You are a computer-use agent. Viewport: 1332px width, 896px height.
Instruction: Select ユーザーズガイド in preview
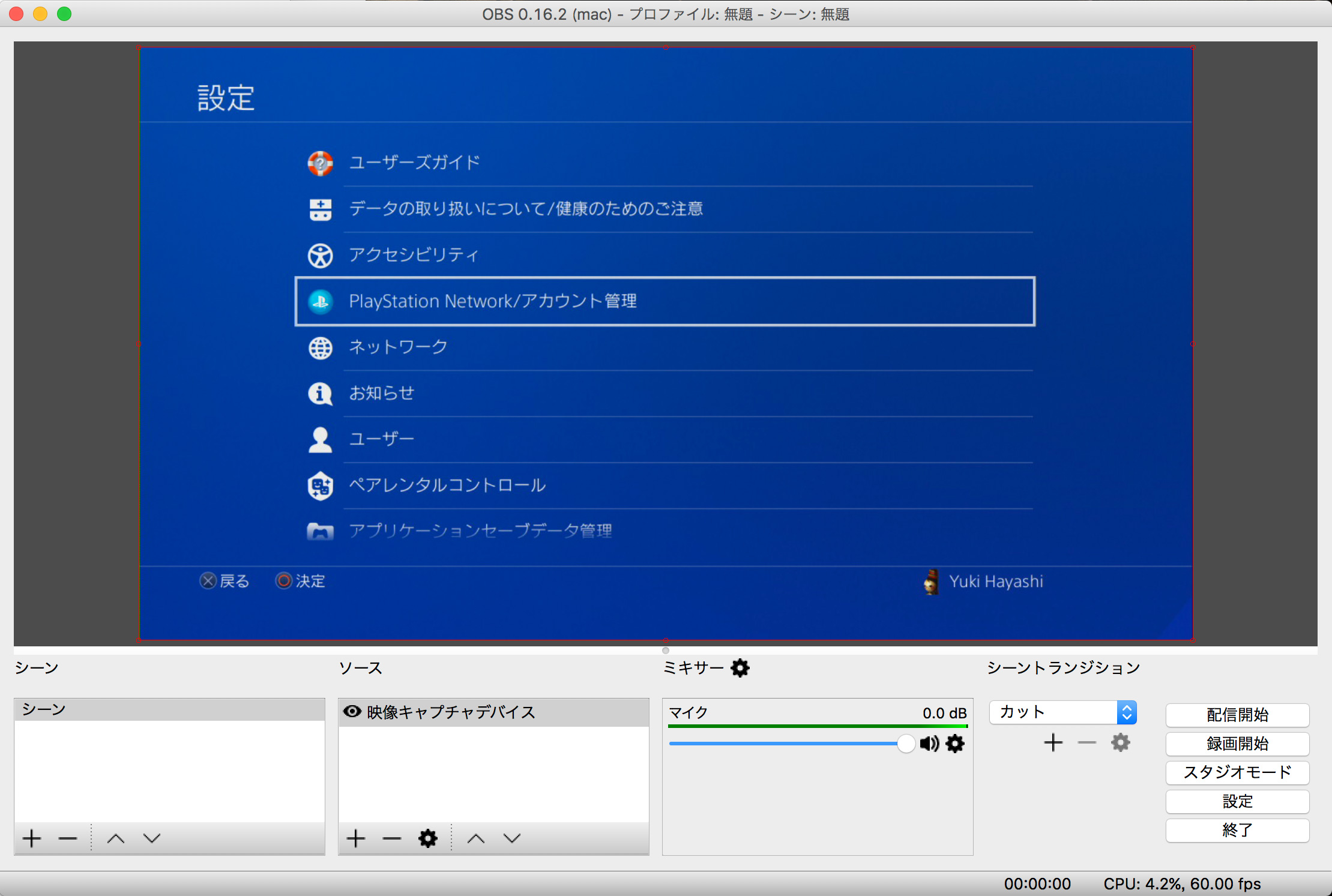664,163
